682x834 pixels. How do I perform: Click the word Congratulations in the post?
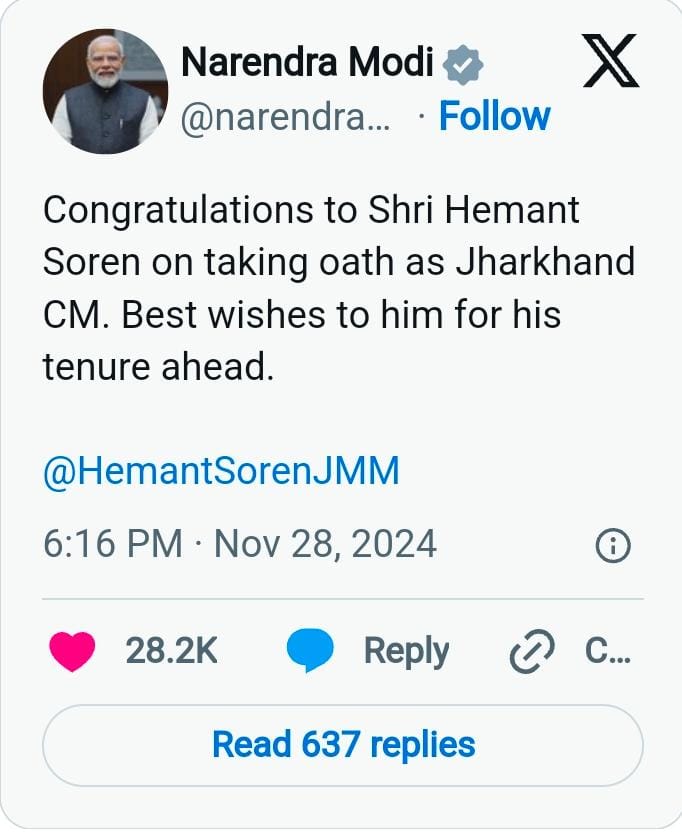coord(178,211)
